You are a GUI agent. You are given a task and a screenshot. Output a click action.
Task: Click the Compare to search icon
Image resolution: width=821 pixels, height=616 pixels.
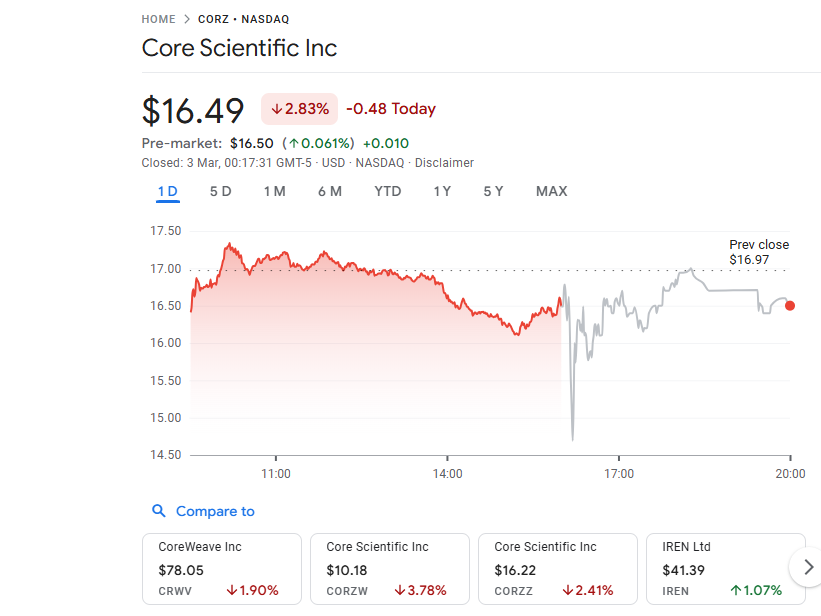coord(158,511)
